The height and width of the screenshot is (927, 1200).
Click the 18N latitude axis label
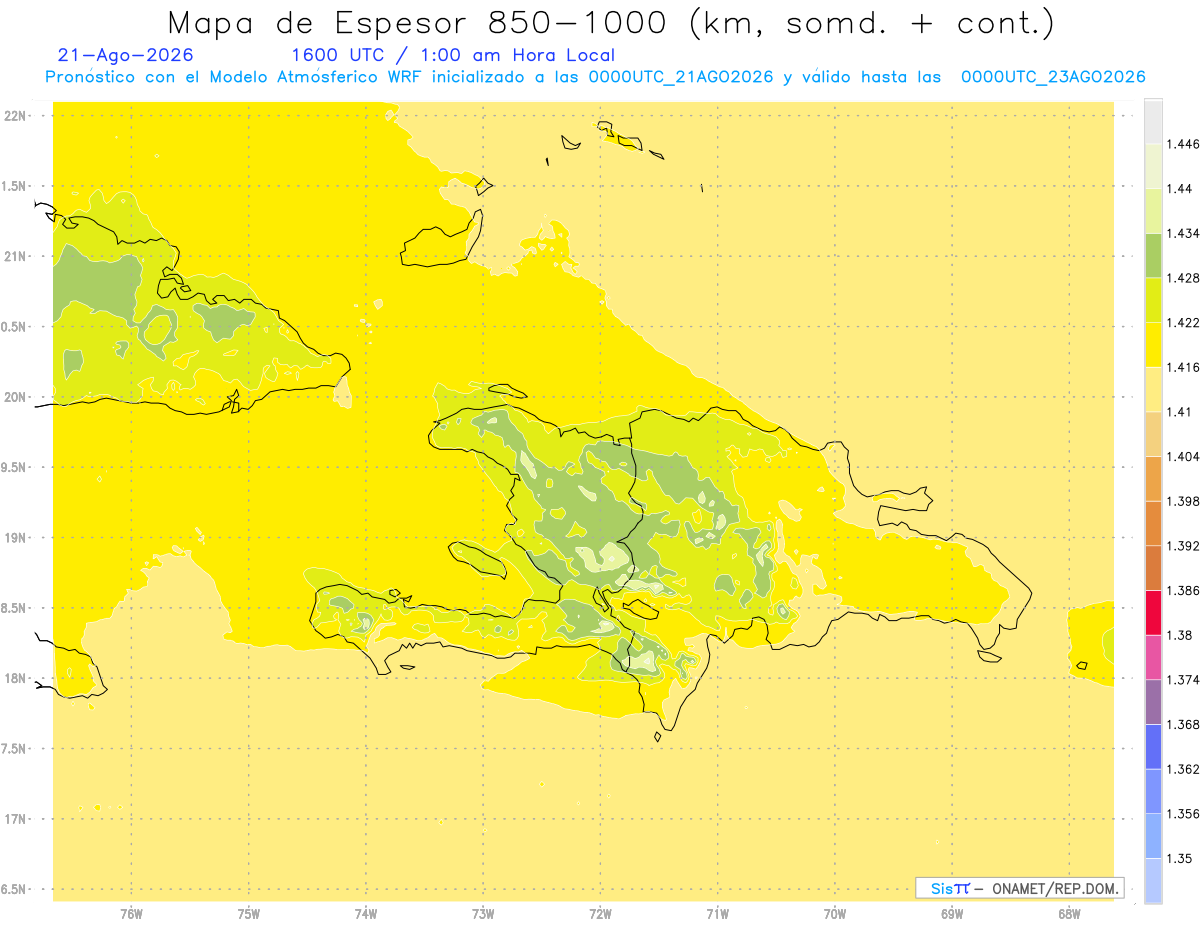[x=14, y=678]
